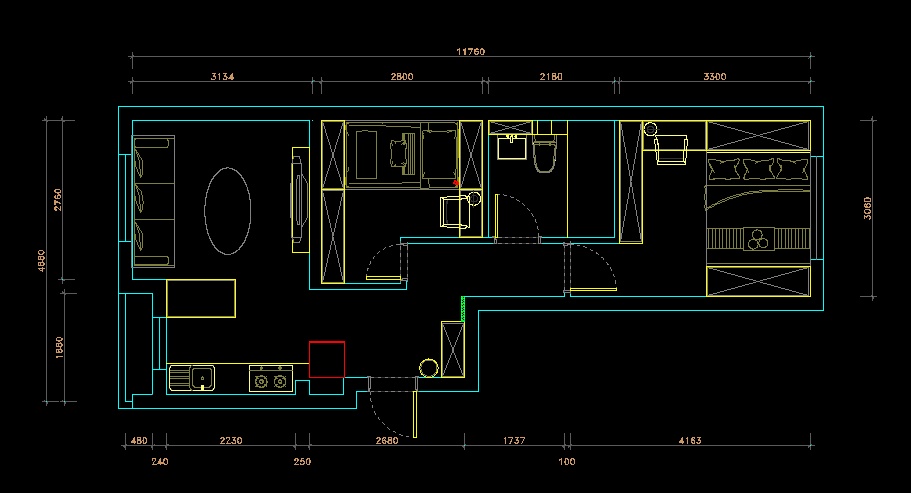Click the 2230 kitchen dimension text
911x493 pixels.
230,440
